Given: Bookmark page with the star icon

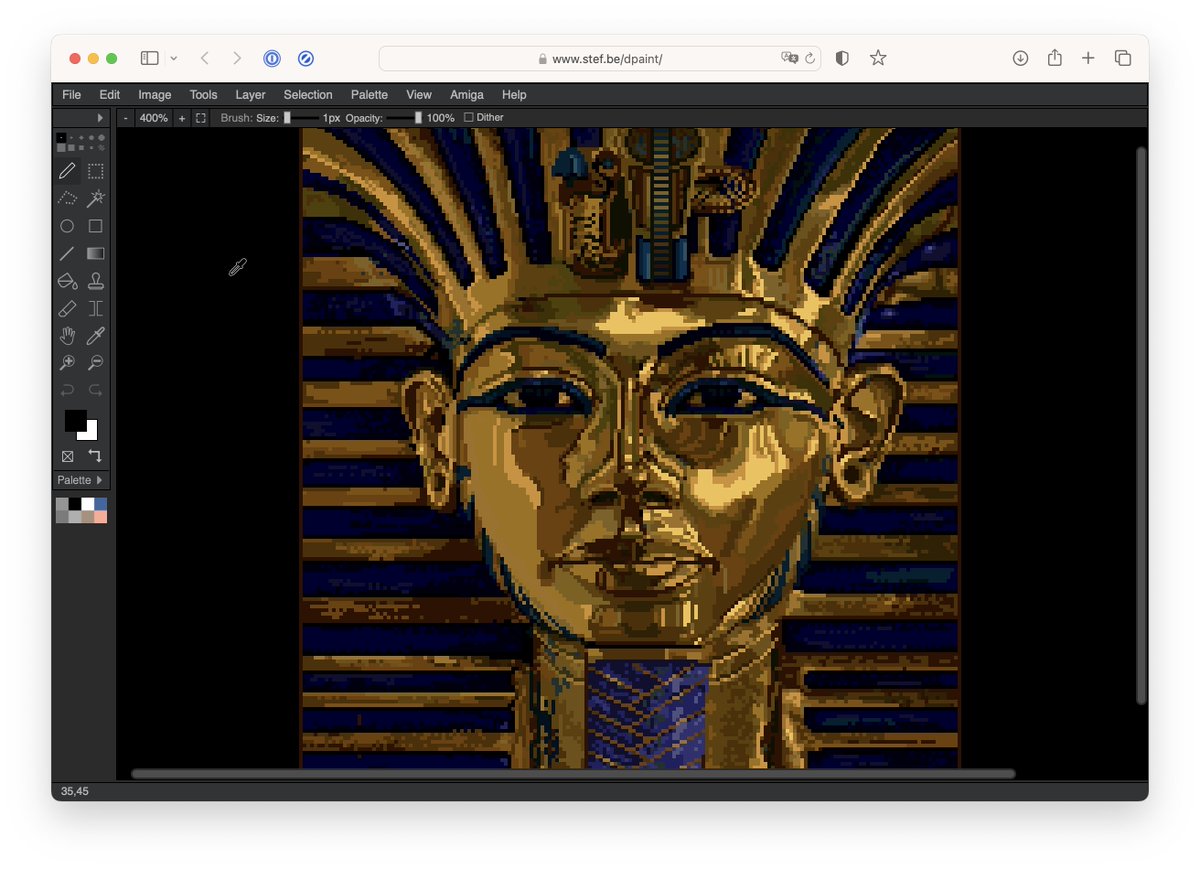Looking at the screenshot, I should 878,58.
